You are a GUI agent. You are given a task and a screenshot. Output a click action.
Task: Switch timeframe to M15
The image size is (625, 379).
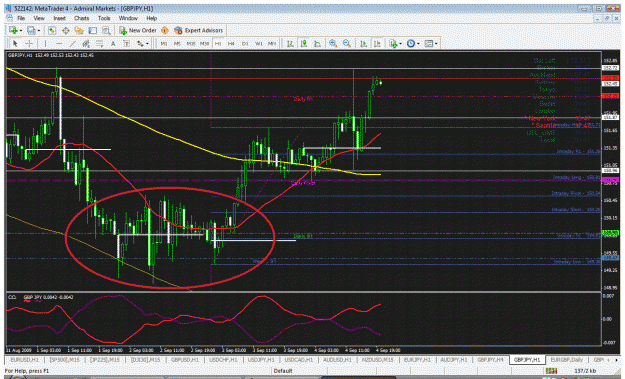coord(191,43)
